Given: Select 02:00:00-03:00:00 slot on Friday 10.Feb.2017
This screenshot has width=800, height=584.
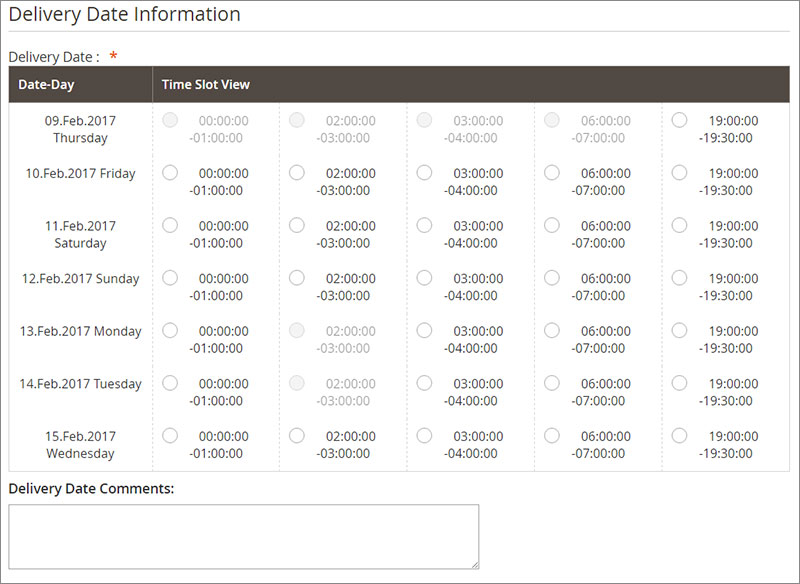Looking at the screenshot, I should pyautogui.click(x=297, y=173).
